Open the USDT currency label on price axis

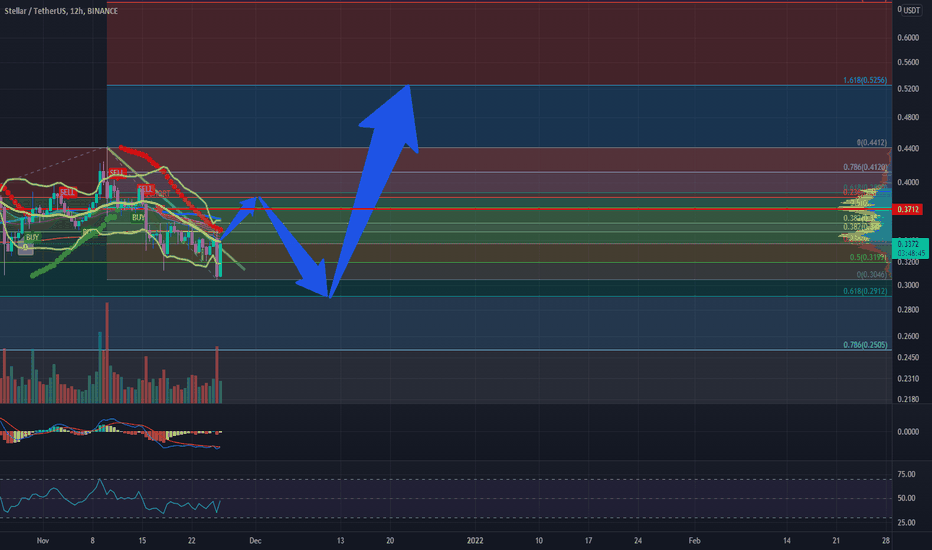911,10
